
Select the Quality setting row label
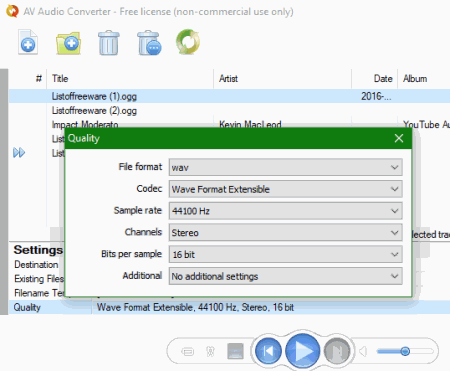(27, 307)
